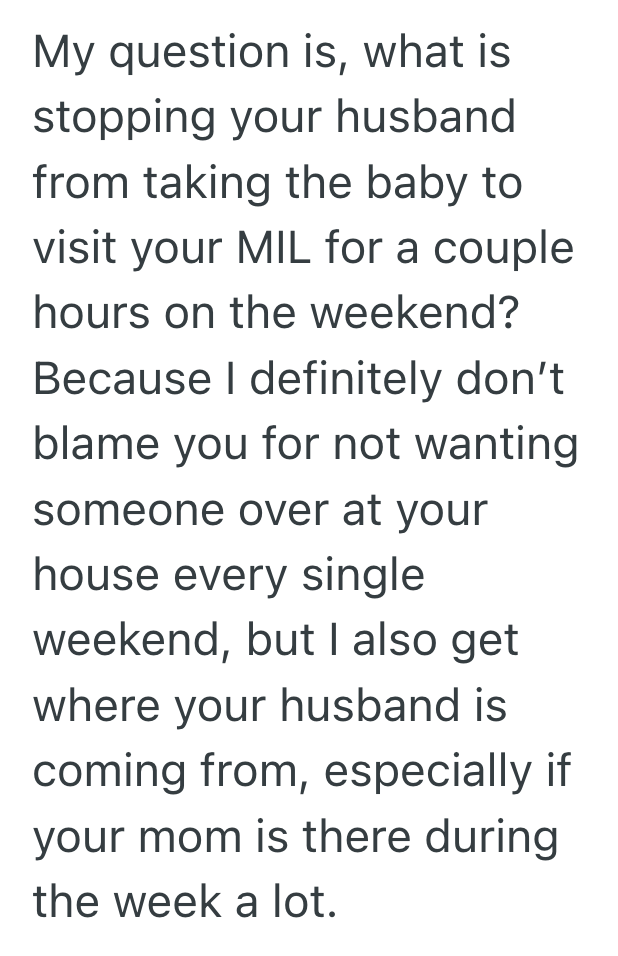Image resolution: width=618 pixels, height=956 pixels.
Task: Click the word "Because"
Action: coord(119,378)
